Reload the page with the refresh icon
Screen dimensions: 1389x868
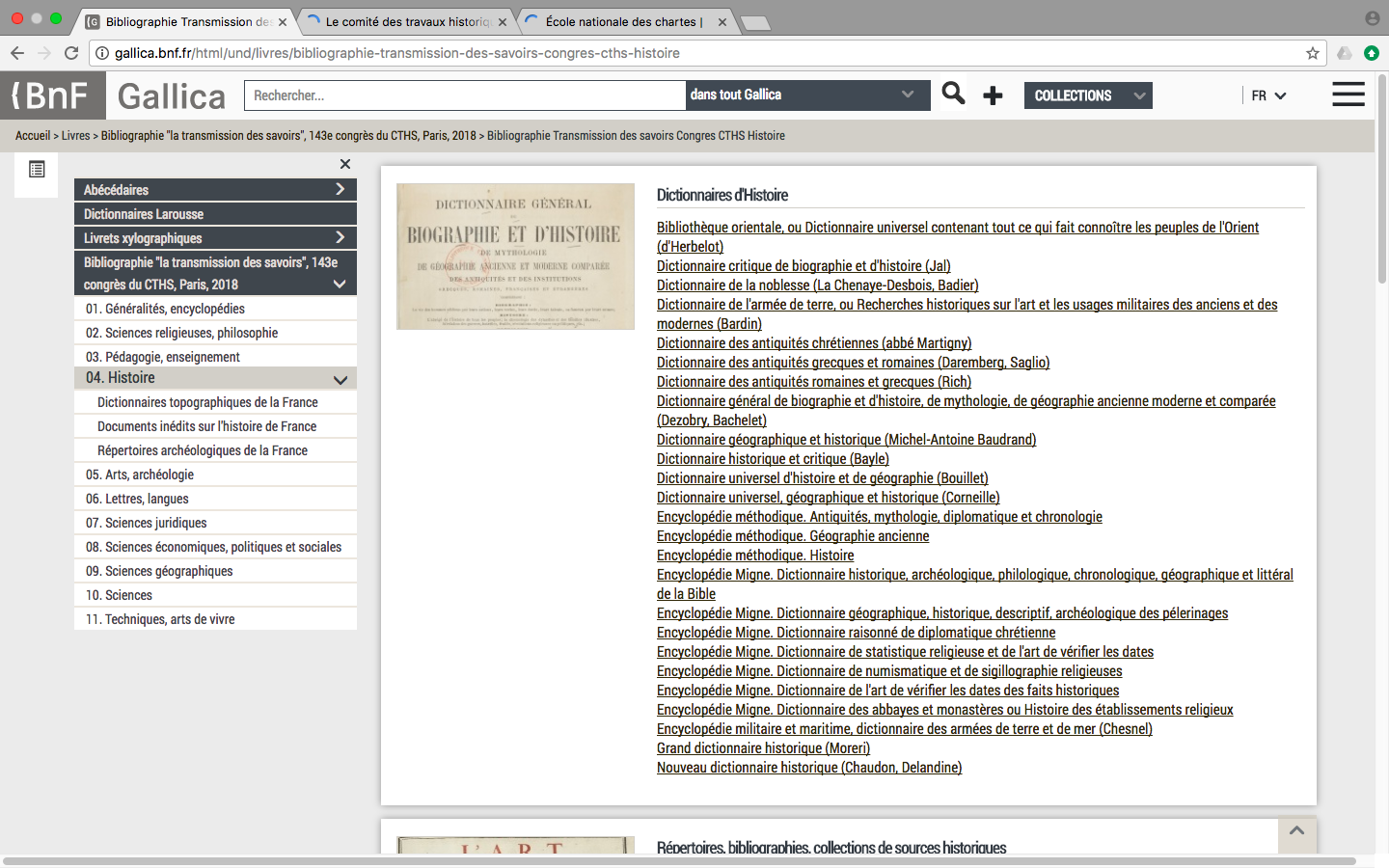71,53
